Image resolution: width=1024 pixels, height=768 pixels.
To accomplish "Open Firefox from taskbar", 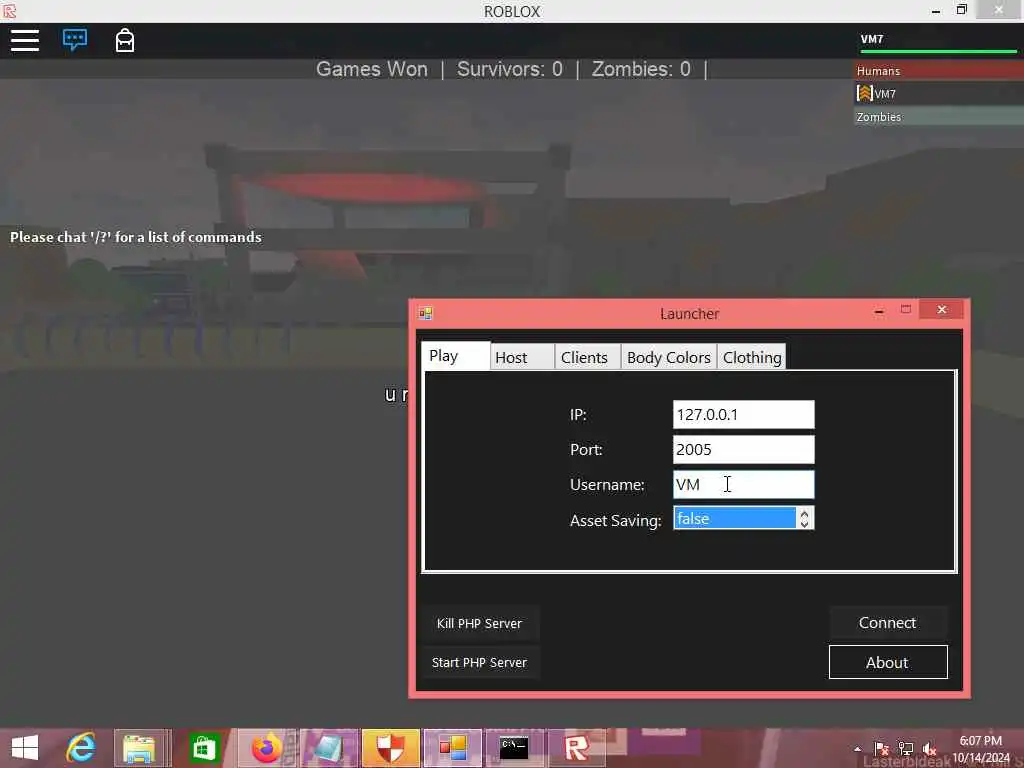I will [266, 748].
